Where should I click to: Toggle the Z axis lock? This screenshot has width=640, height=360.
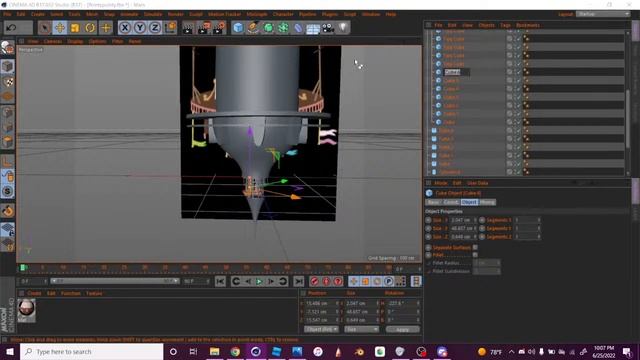[155, 28]
